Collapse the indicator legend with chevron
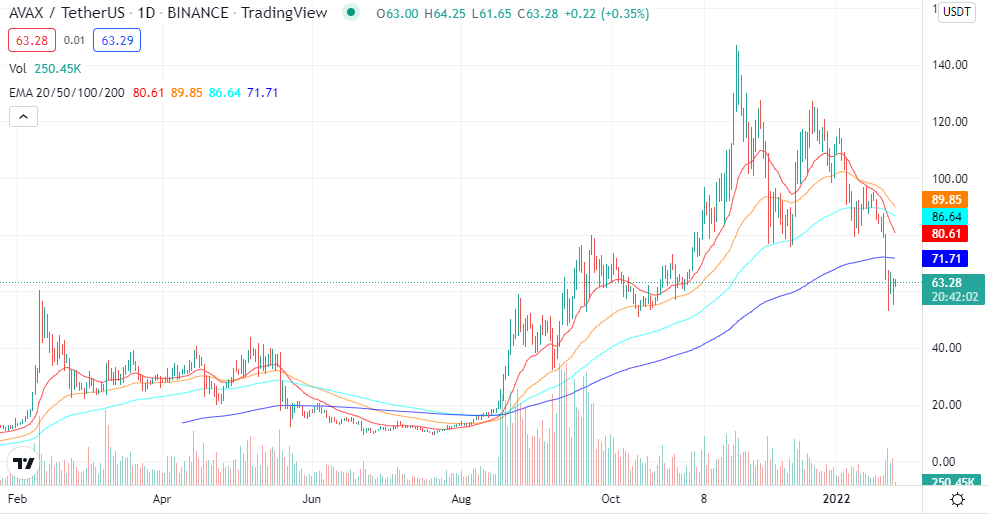Screen dimensions: 989x514 (x=23, y=117)
